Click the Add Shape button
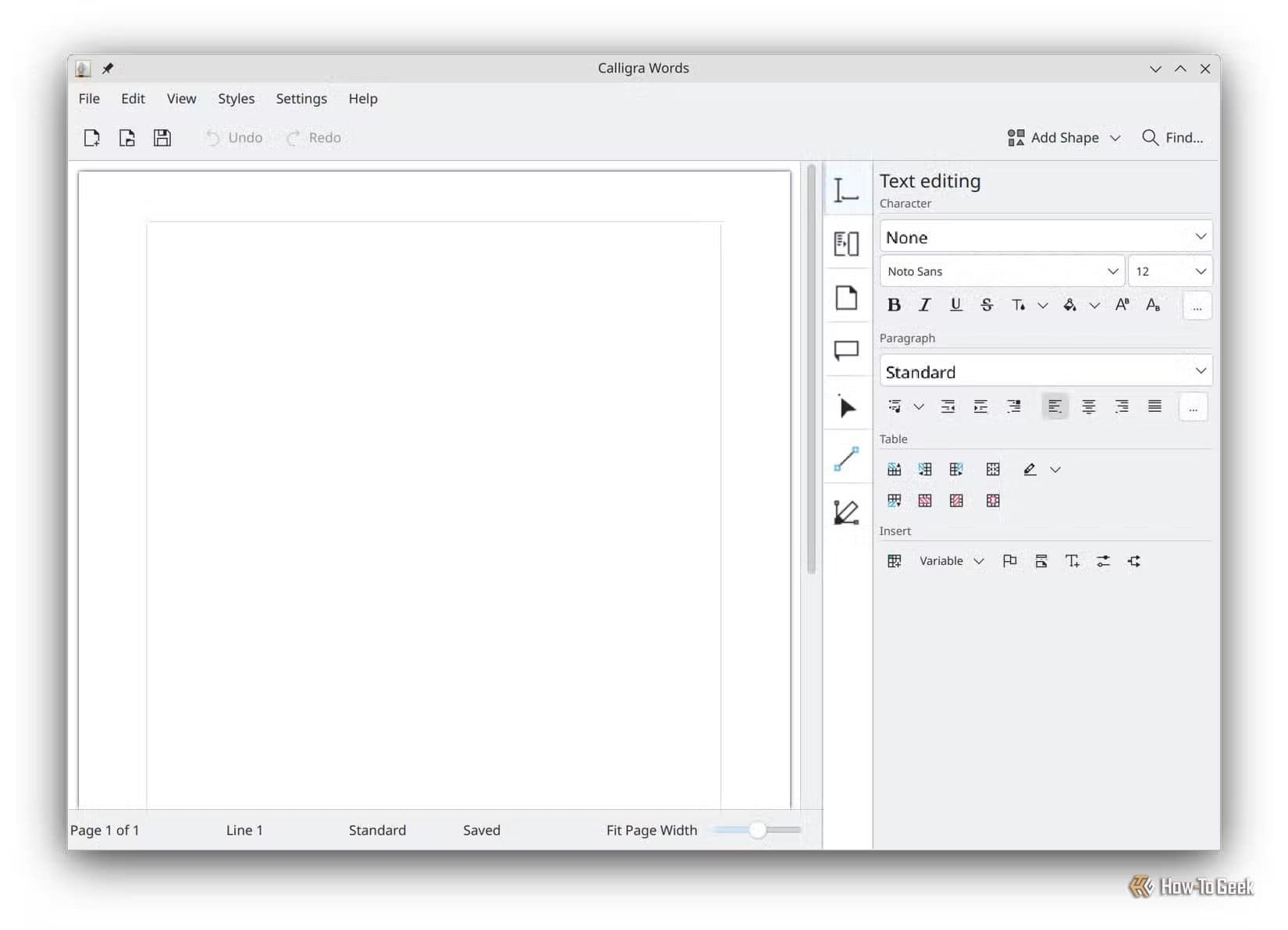The width and height of the screenshot is (1288, 930). pyautogui.click(x=1064, y=138)
